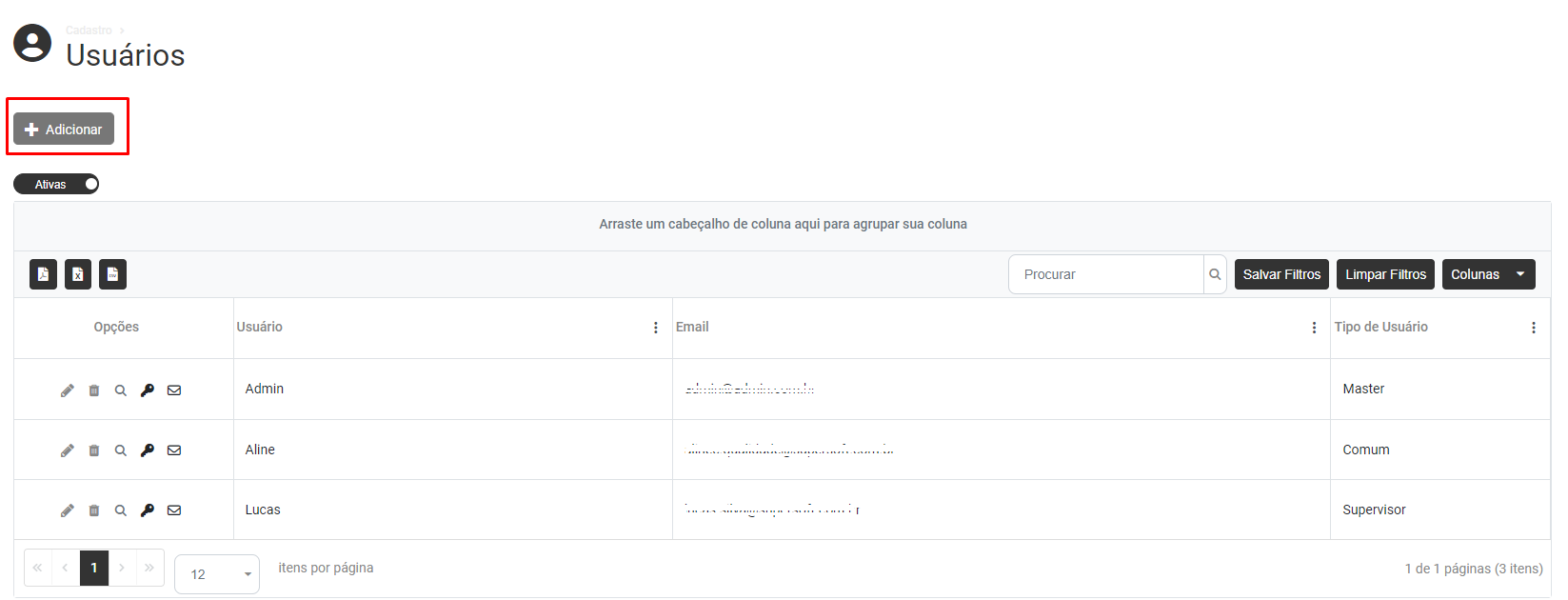The height and width of the screenshot is (600, 1568).
Task: Open Lucas password key icon
Action: [x=148, y=510]
